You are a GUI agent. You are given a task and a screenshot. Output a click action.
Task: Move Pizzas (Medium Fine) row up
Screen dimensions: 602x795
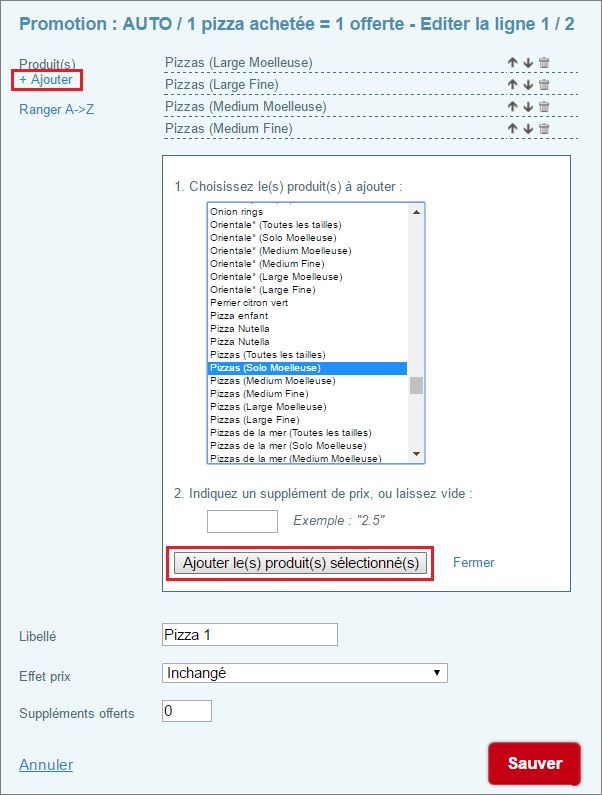[513, 129]
